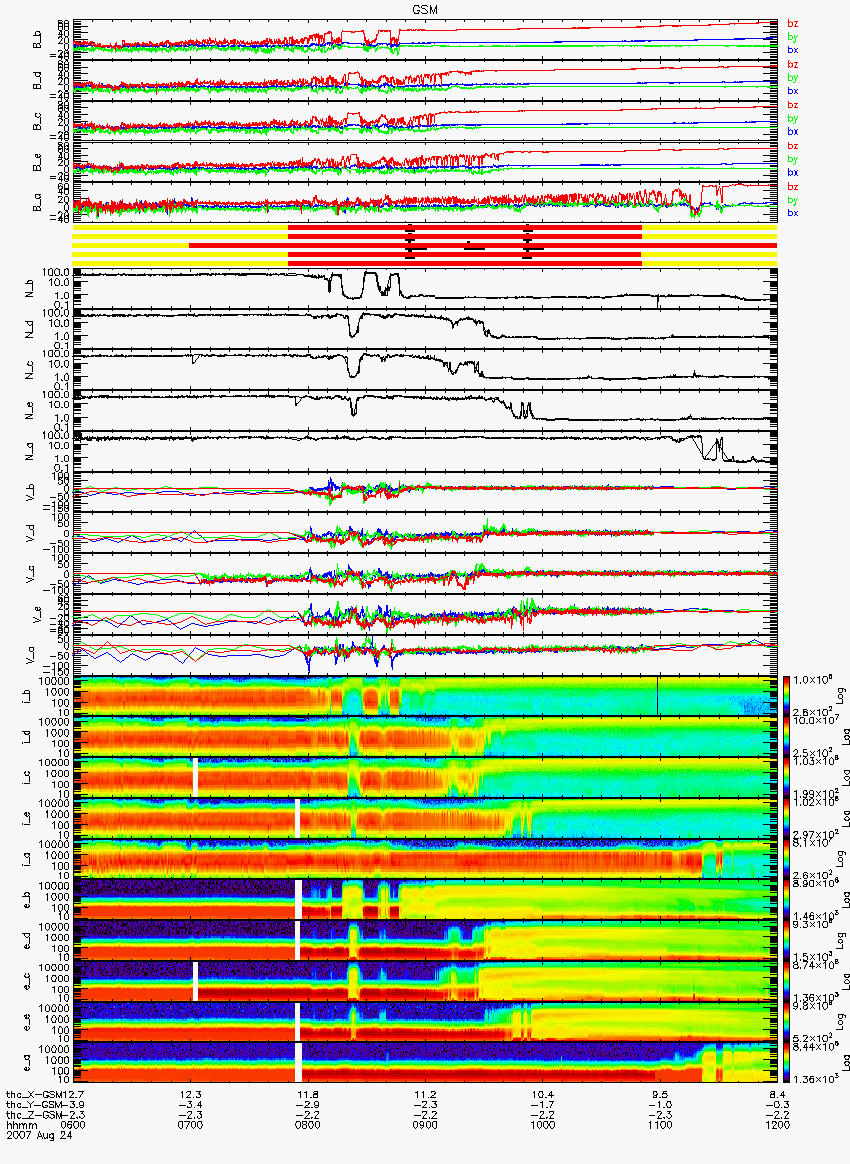
Task: Select the V_a velocity panel label
Action: click(30, 655)
